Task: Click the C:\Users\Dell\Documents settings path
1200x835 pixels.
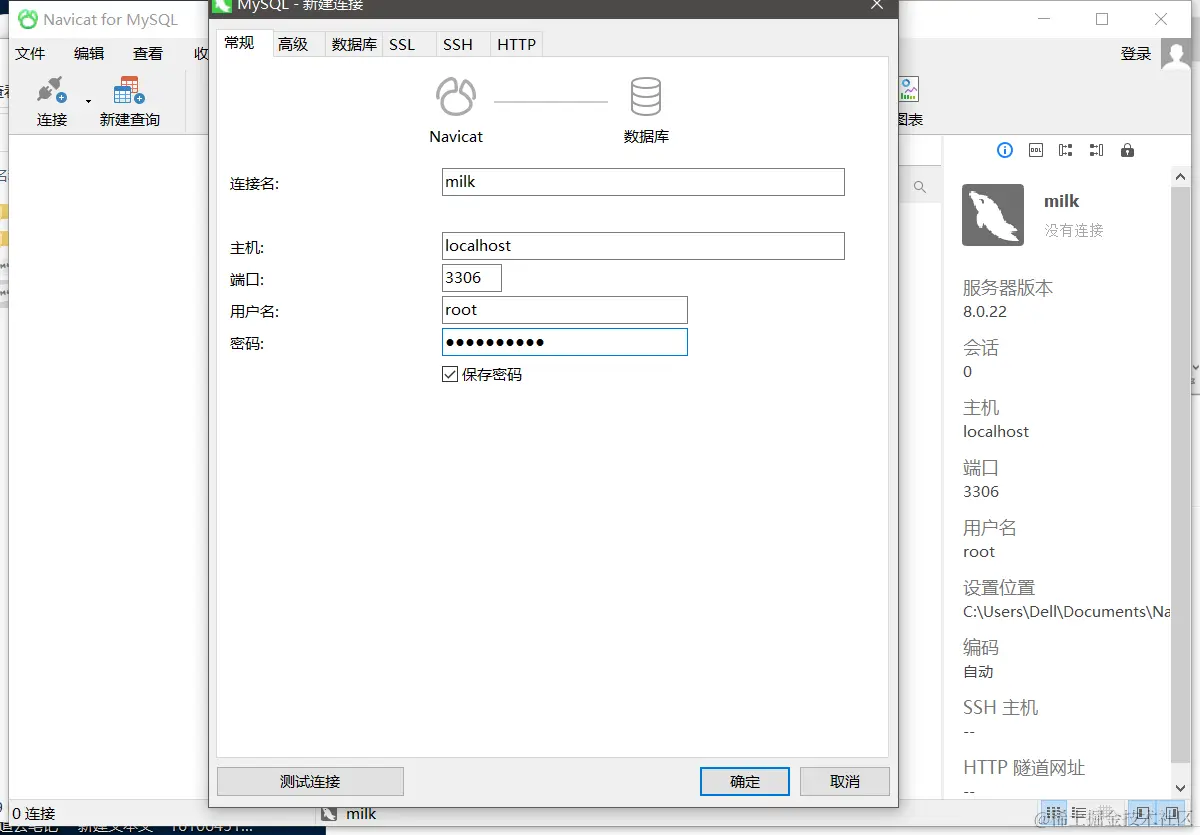Action: tap(1067, 612)
